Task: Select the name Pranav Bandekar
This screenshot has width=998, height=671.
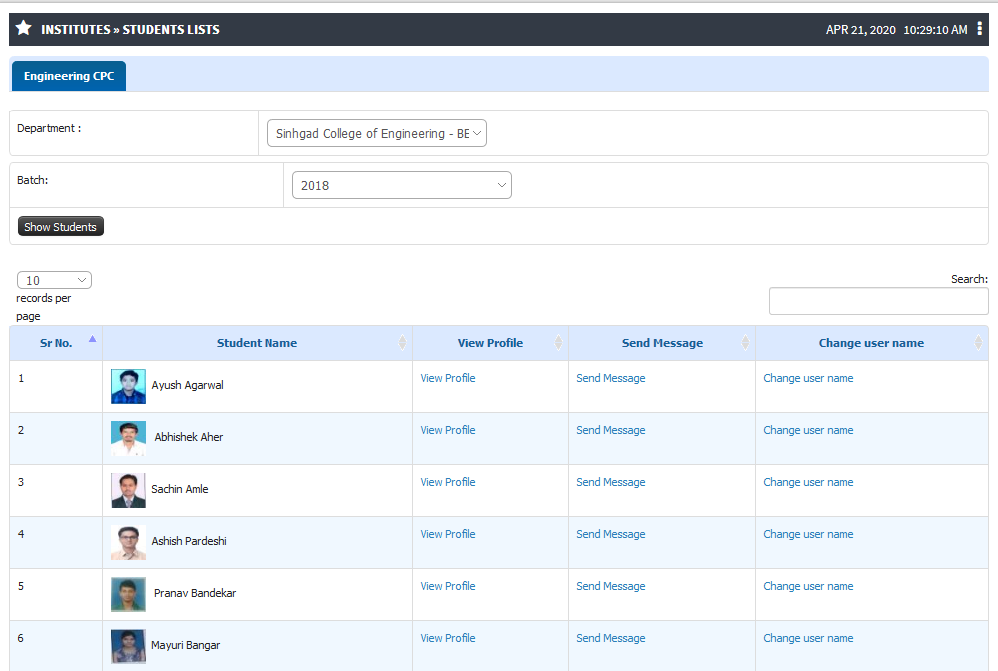Action: [x=195, y=593]
